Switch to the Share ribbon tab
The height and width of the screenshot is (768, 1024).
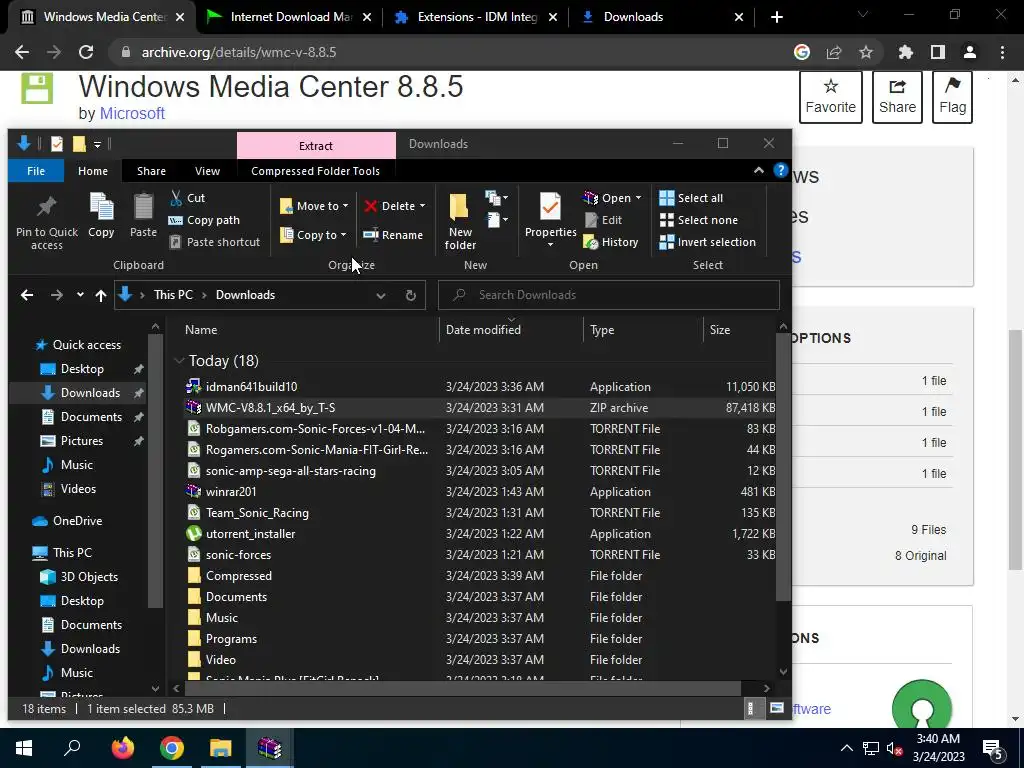(x=152, y=171)
